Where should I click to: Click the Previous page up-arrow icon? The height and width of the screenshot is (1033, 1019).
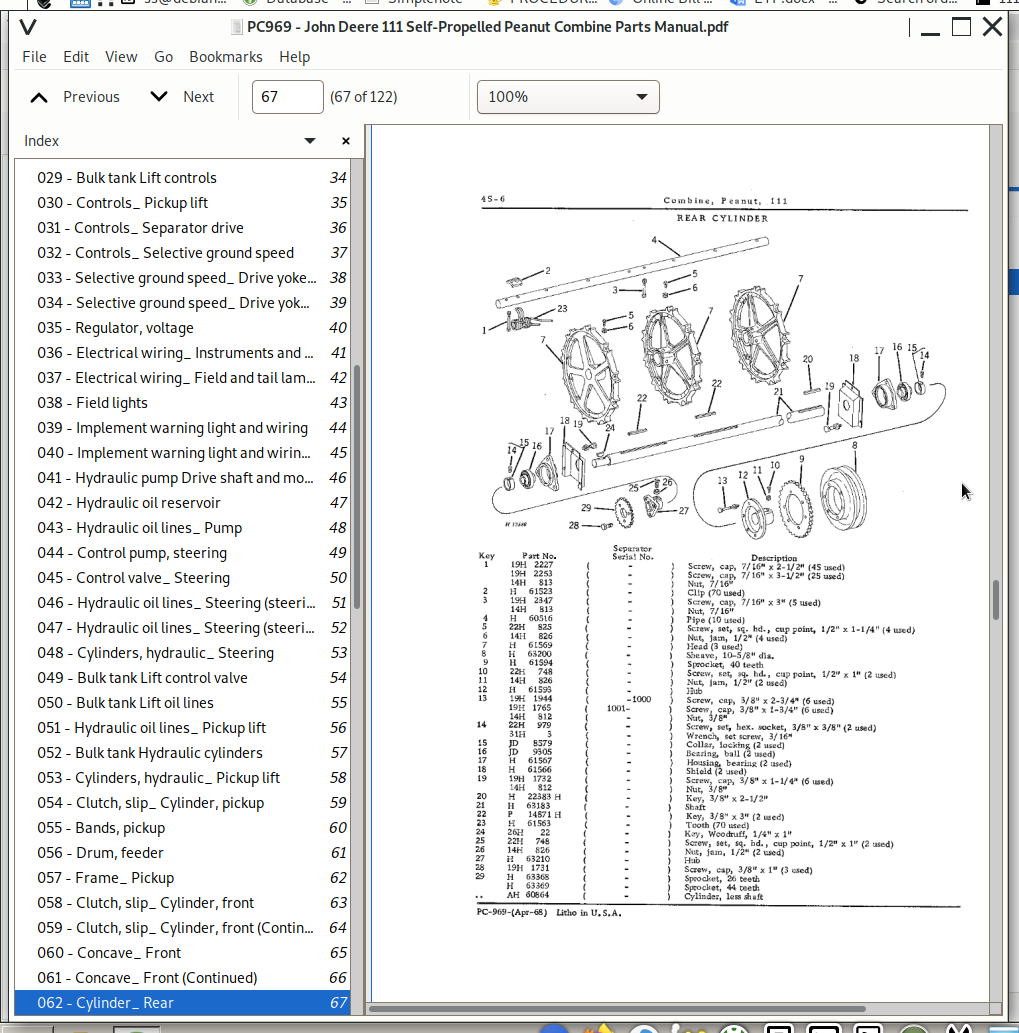[x=39, y=97]
